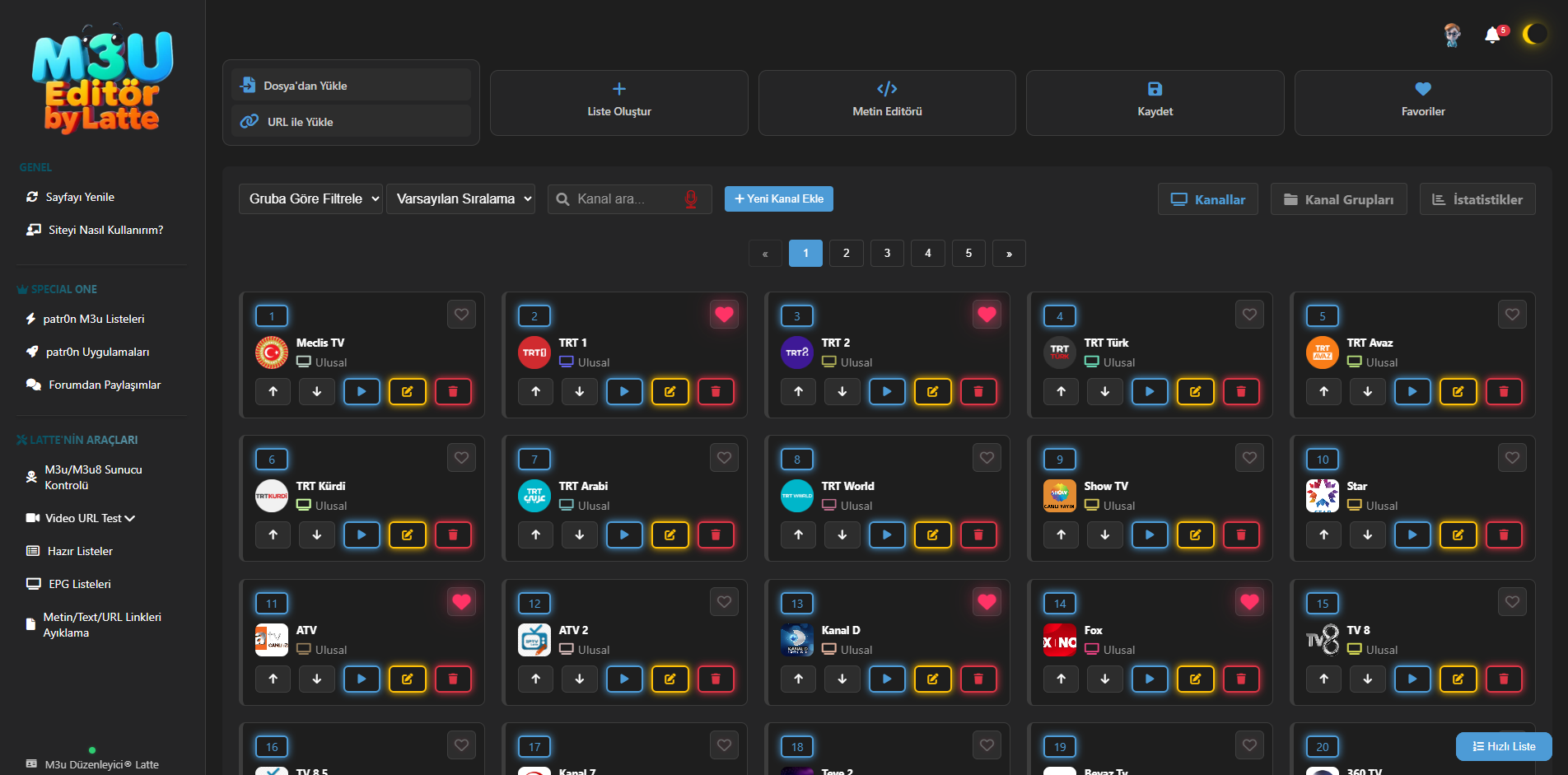Switch to Kanallar tab
The width and height of the screenshot is (1568, 775).
[1208, 199]
